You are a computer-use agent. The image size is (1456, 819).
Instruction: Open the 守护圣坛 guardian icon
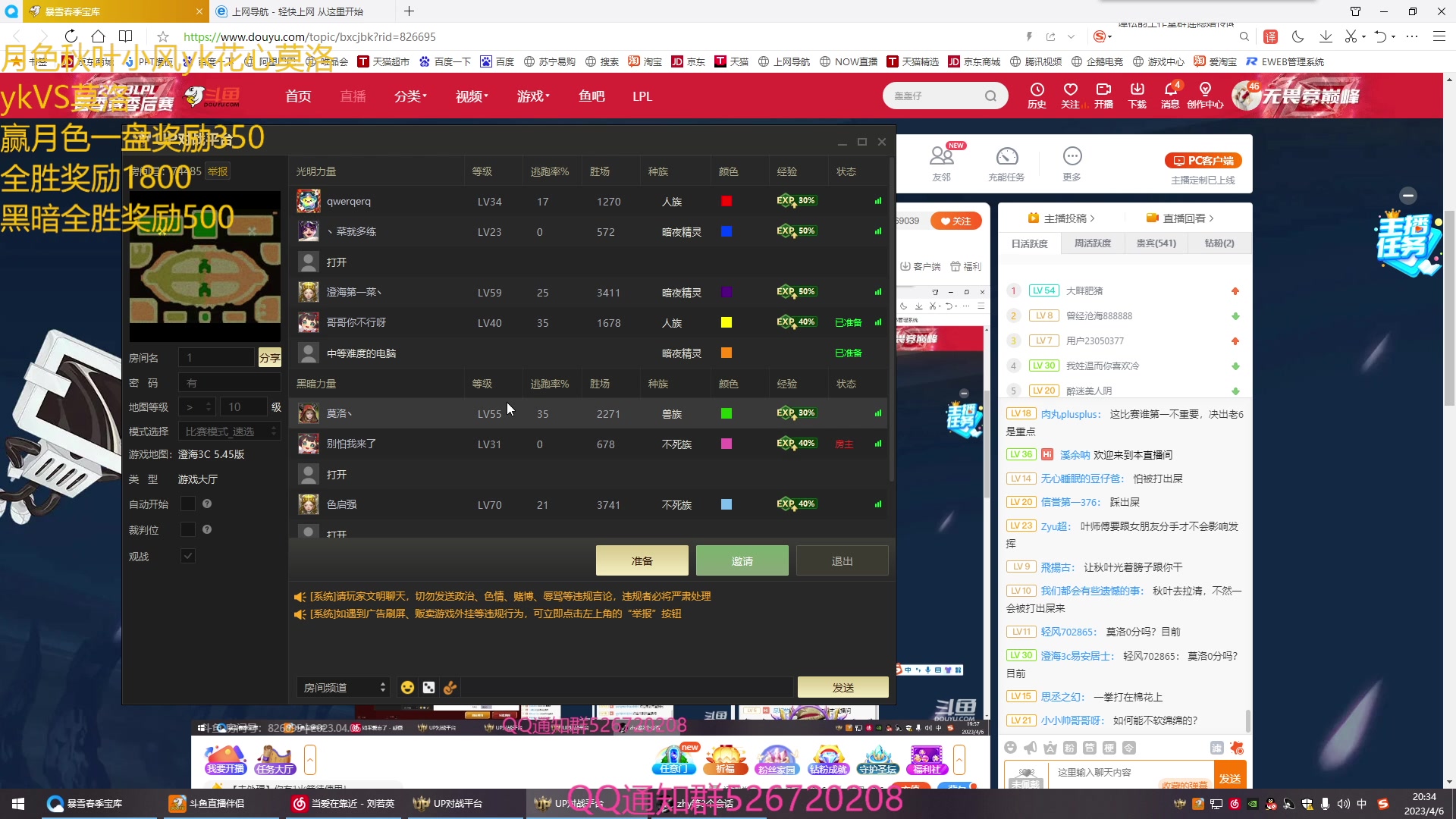(877, 759)
